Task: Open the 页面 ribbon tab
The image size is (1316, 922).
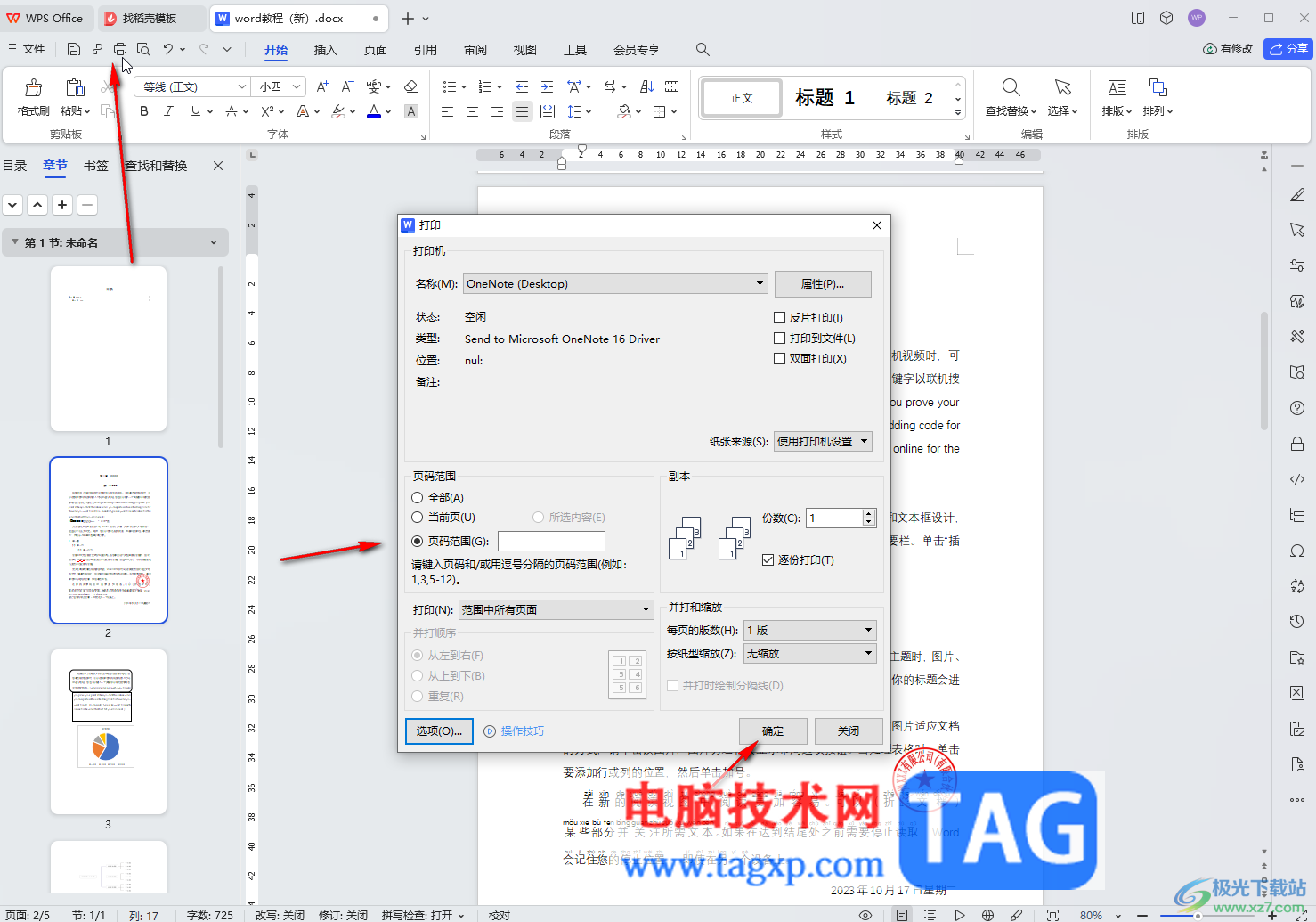Action: click(x=376, y=50)
